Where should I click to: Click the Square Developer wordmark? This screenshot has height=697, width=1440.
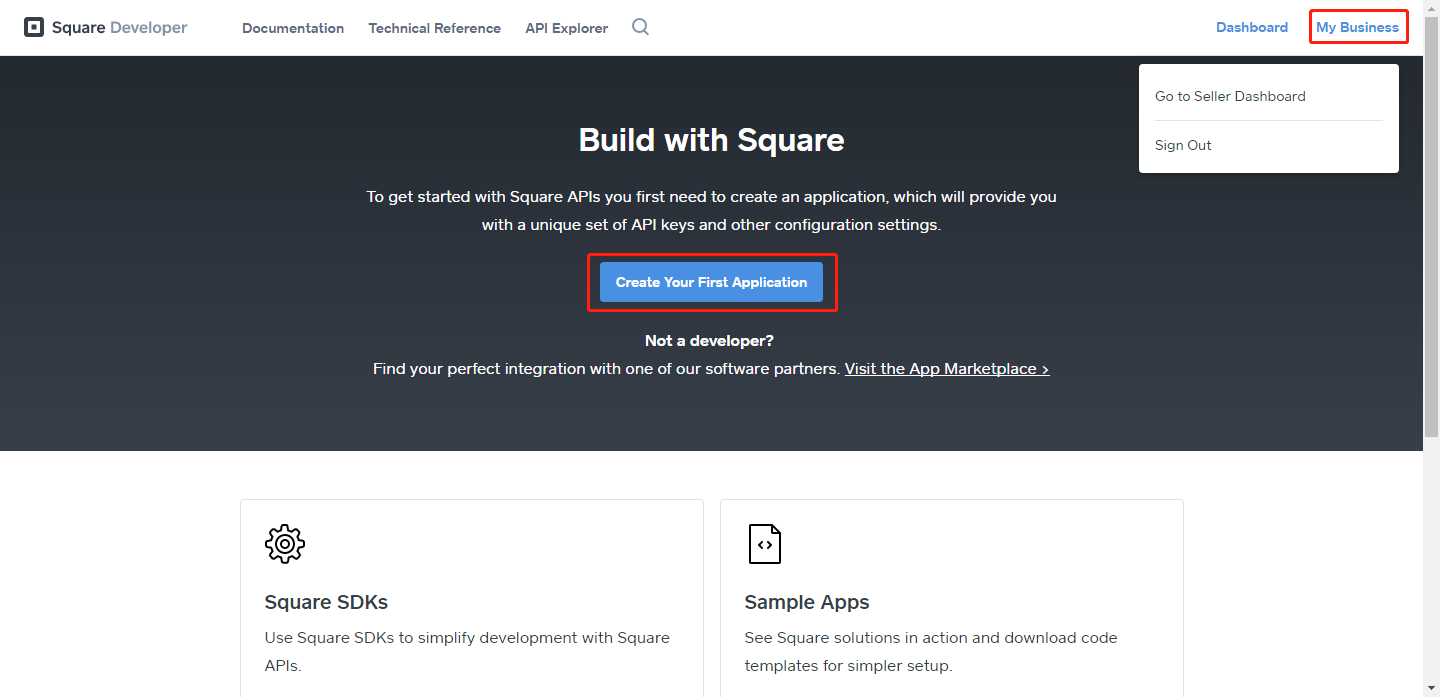pos(120,27)
